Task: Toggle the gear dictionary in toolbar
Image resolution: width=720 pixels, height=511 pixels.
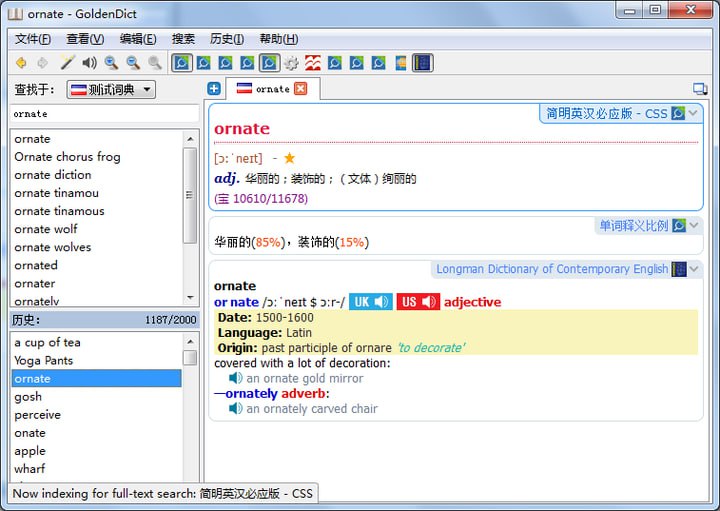Action: tap(291, 63)
